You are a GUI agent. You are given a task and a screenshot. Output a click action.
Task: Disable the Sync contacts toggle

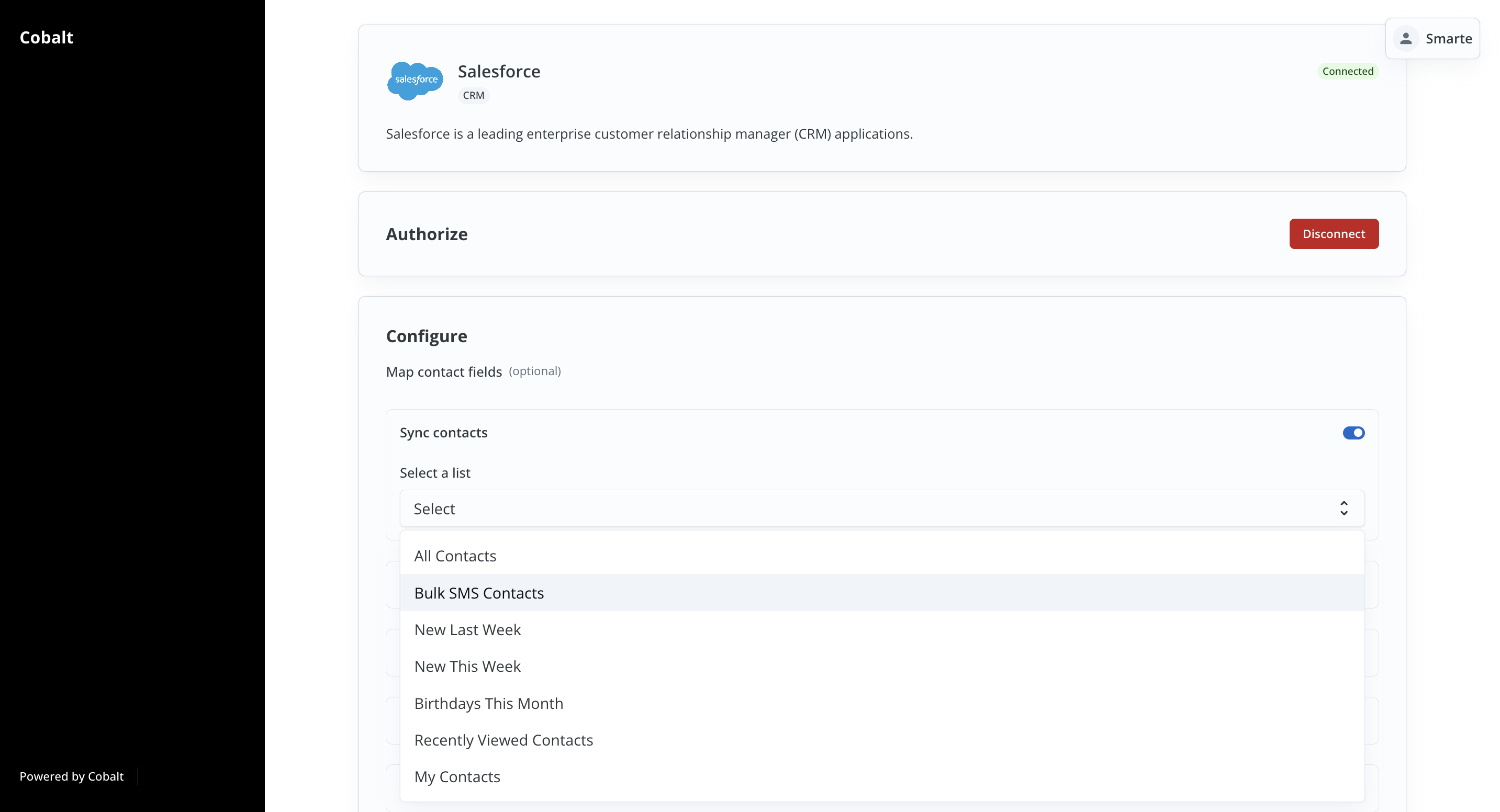1353,433
